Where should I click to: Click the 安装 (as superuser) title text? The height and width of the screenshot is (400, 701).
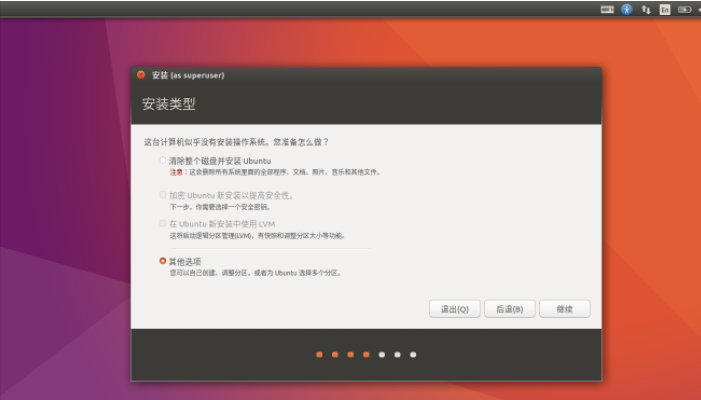click(188, 75)
